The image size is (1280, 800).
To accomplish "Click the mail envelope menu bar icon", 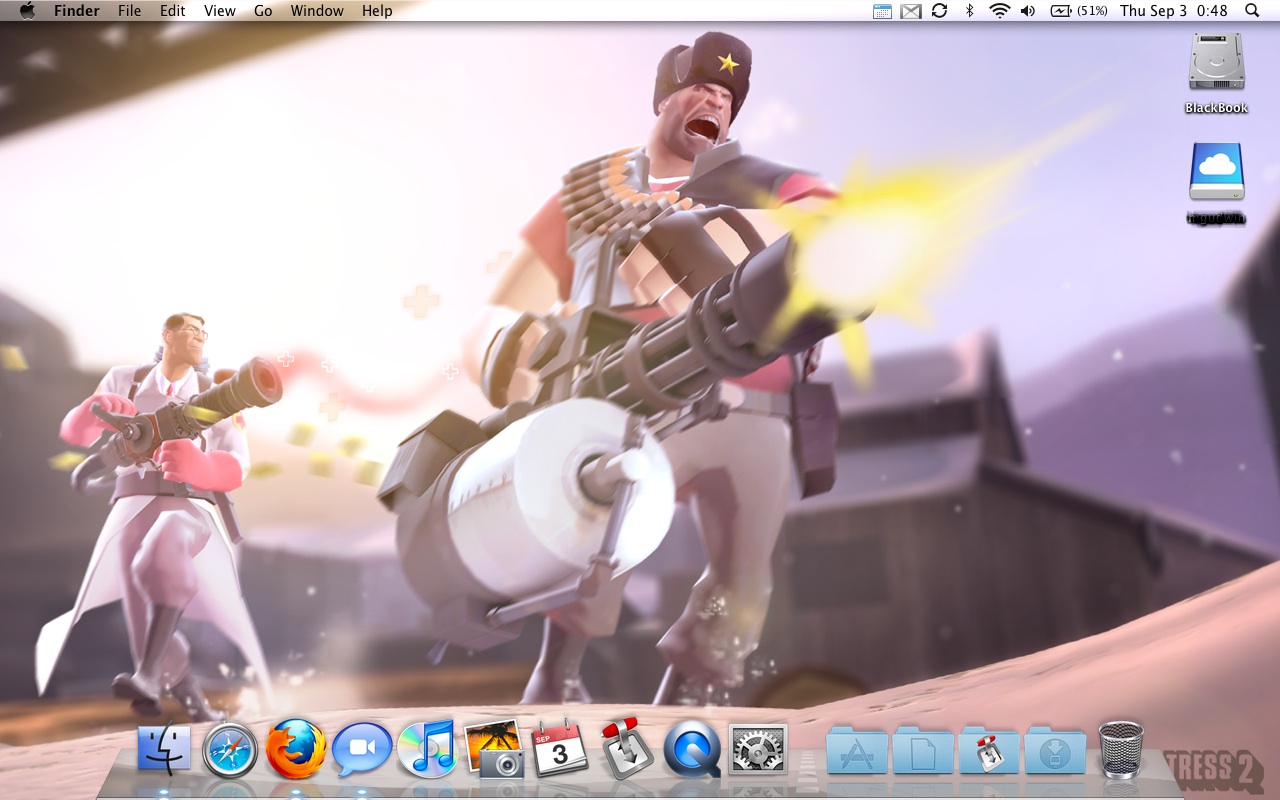I will [x=910, y=11].
